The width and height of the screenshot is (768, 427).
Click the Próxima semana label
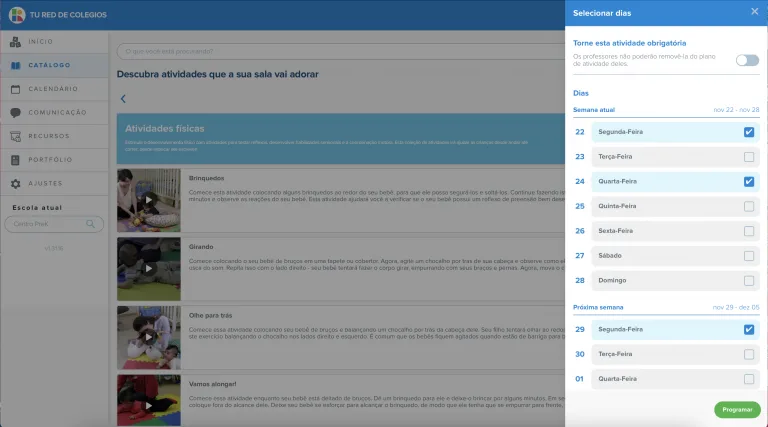[598, 308]
